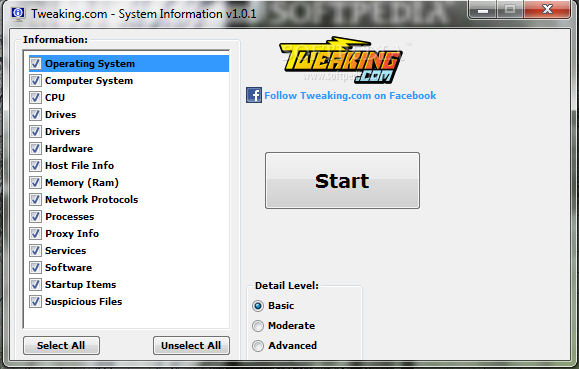This screenshot has width=579, height=369.
Task: Uncheck the Computer System checkbox
Action: pyautogui.click(x=35, y=81)
